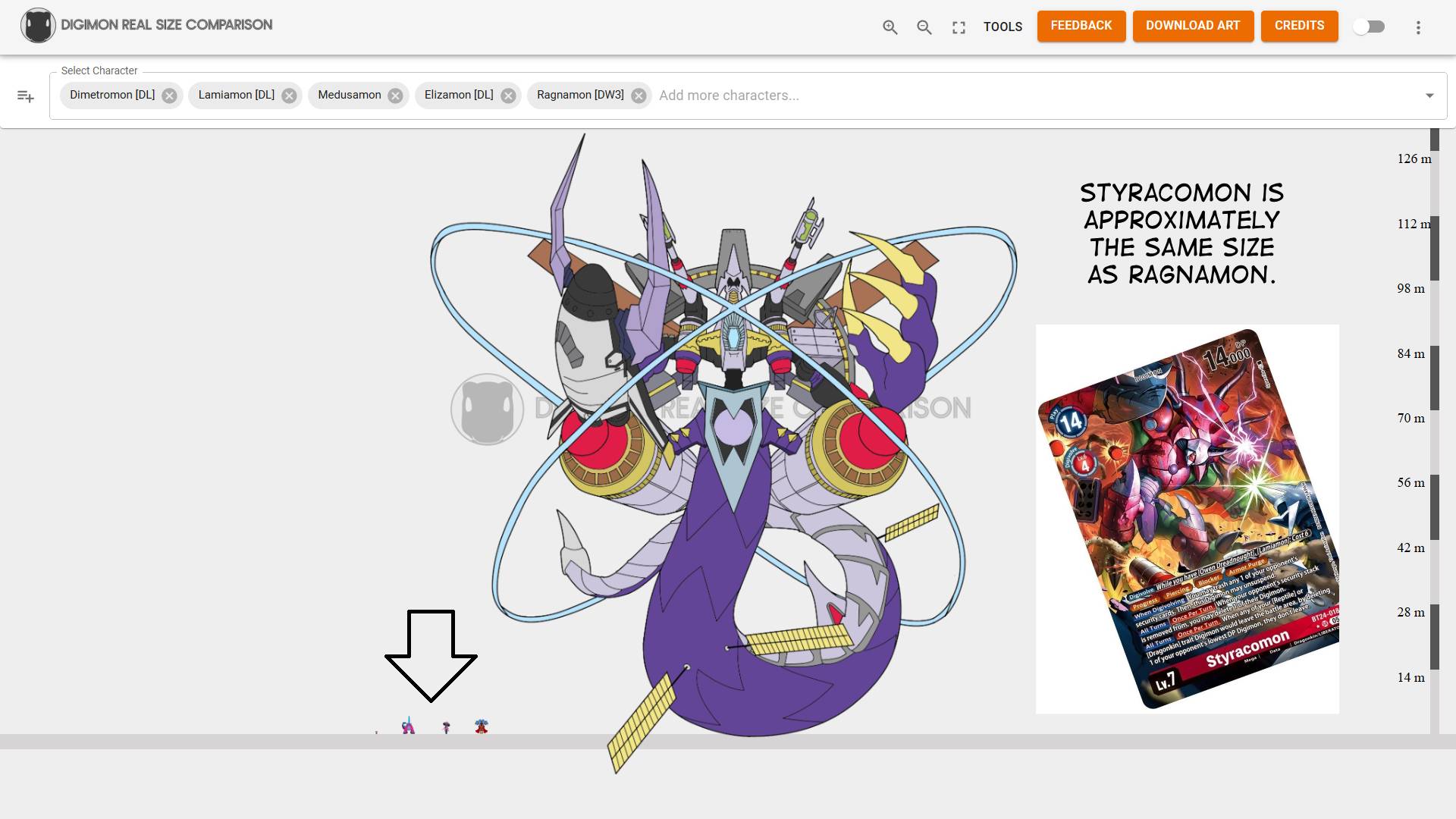The width and height of the screenshot is (1456, 819).
Task: Click the FEEDBACK button
Action: (x=1081, y=26)
